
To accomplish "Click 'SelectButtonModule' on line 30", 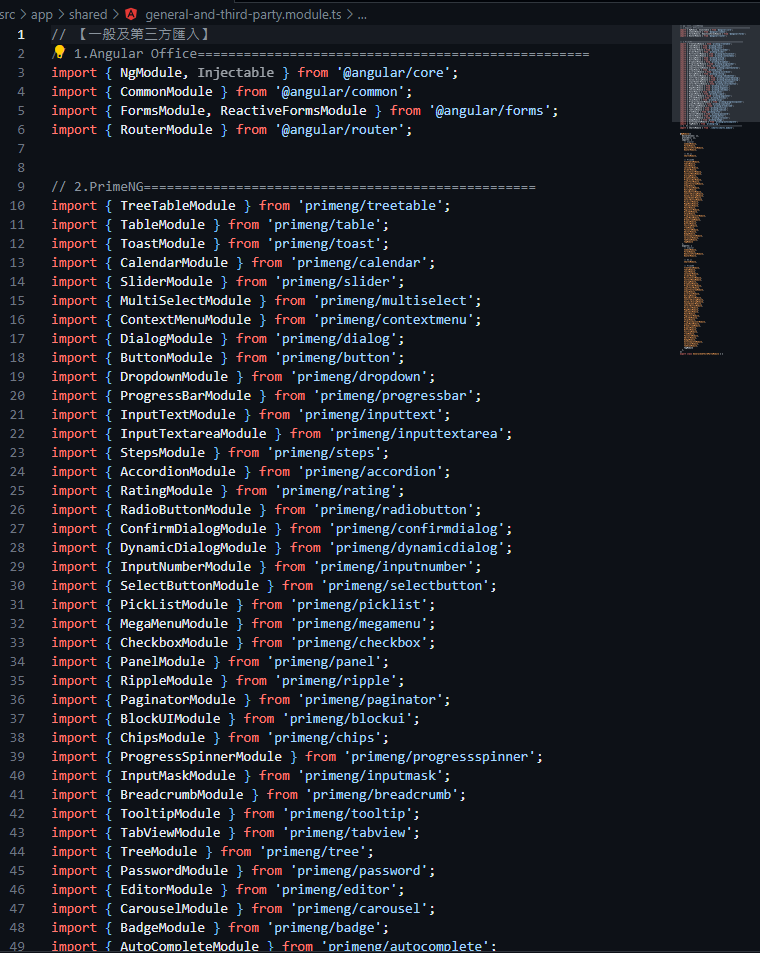I will click(189, 585).
